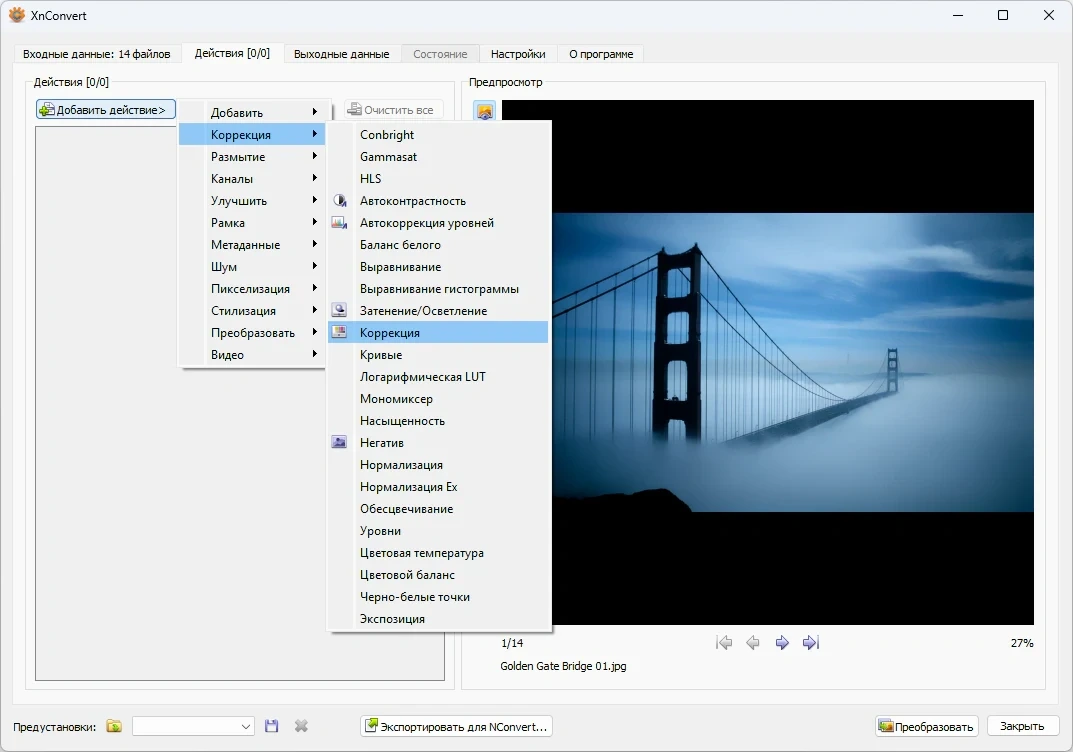Image resolution: width=1073 pixels, height=752 pixels.
Task: Expand the Рамка submenu
Action: (x=252, y=222)
